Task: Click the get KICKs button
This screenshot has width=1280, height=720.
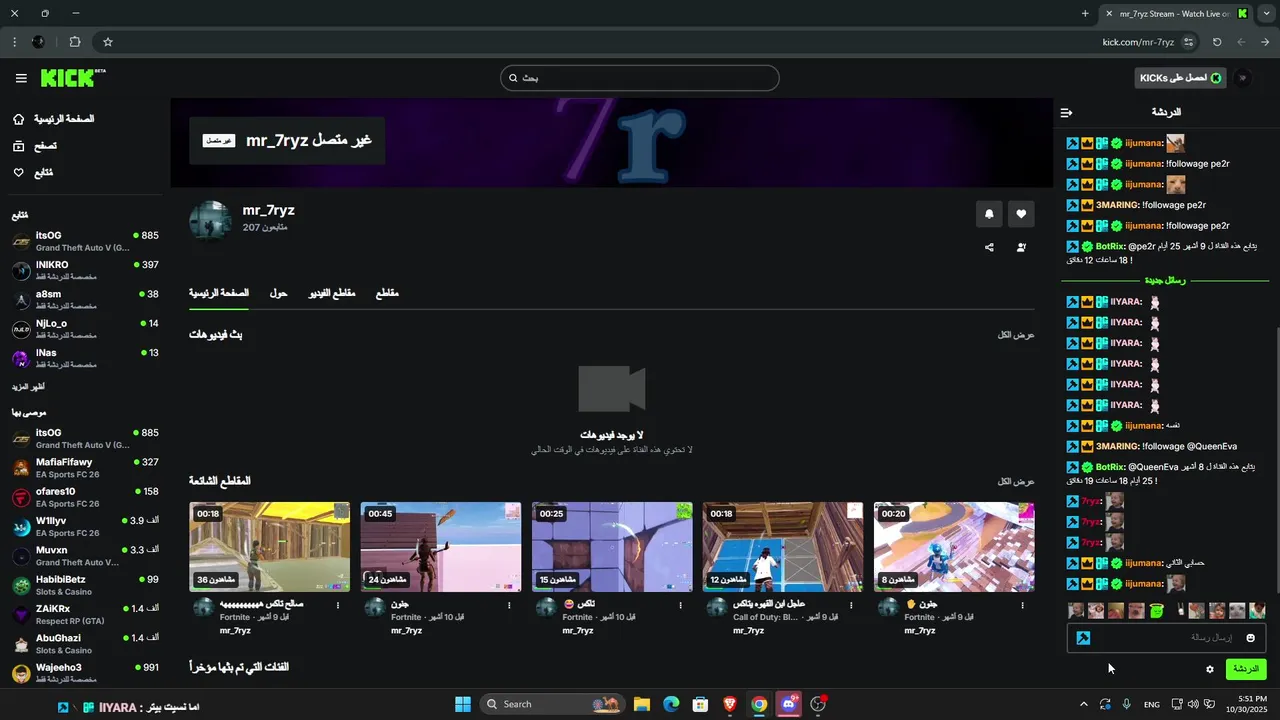Action: (1181, 78)
